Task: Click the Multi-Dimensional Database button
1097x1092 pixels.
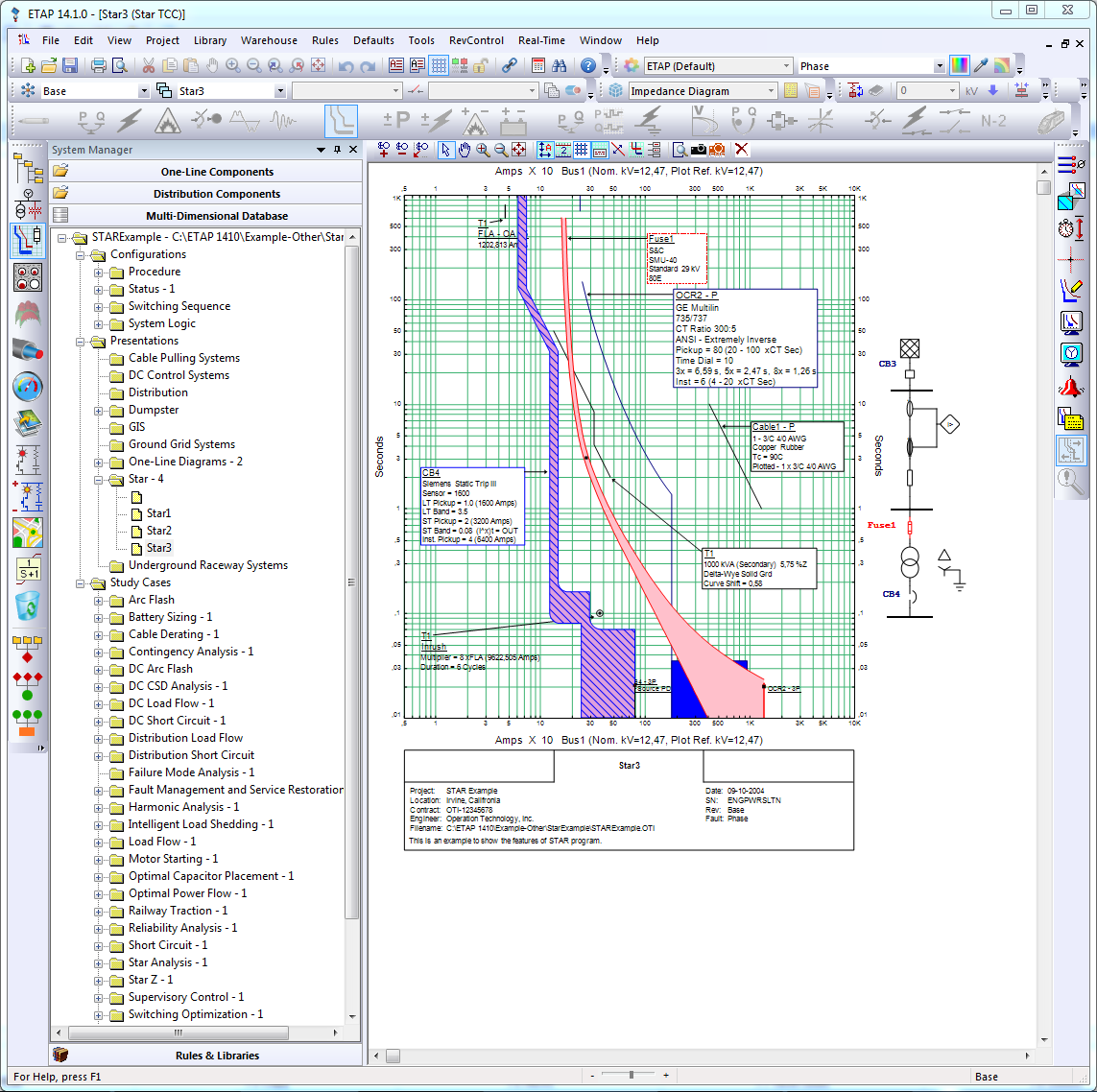Action: point(205,216)
